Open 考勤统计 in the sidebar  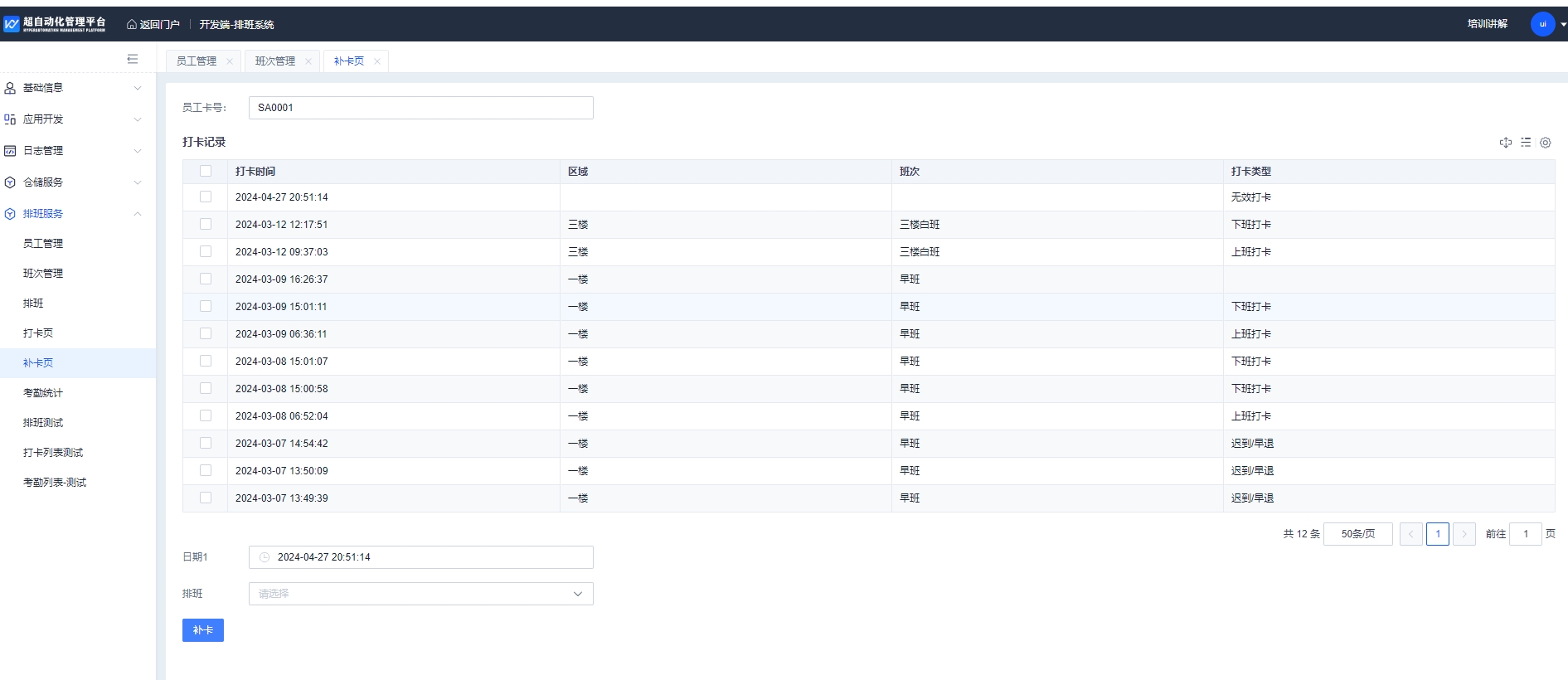(43, 393)
